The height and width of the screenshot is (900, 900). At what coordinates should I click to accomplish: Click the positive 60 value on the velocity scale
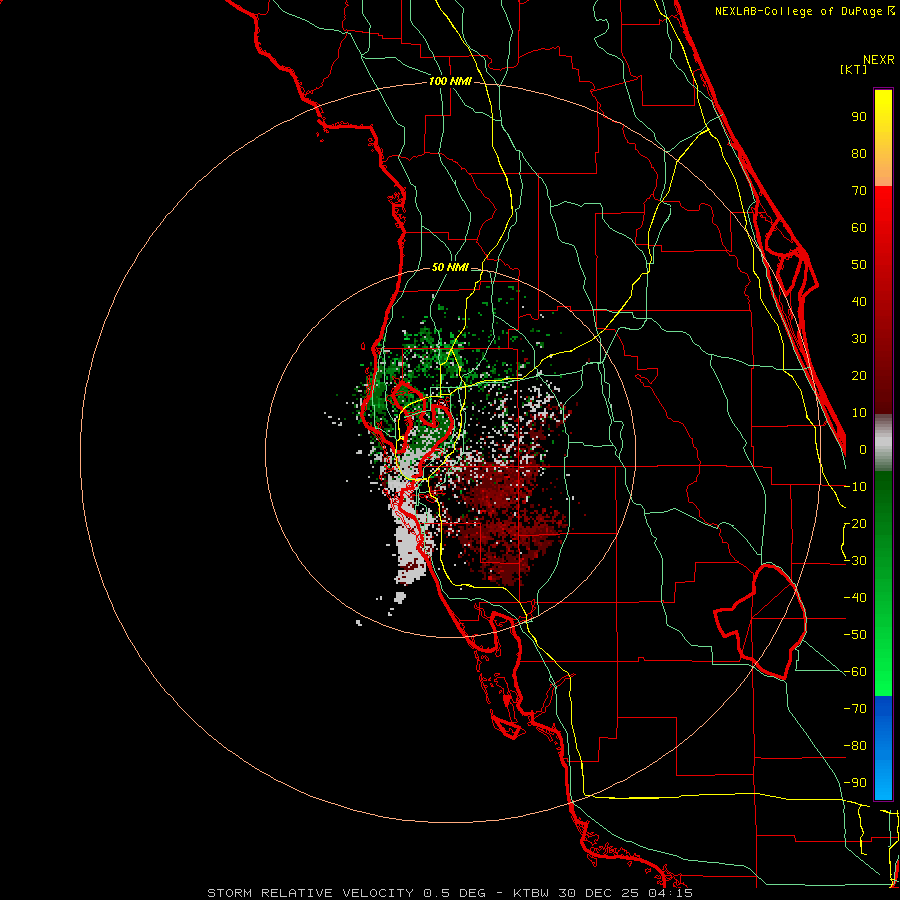click(x=859, y=228)
